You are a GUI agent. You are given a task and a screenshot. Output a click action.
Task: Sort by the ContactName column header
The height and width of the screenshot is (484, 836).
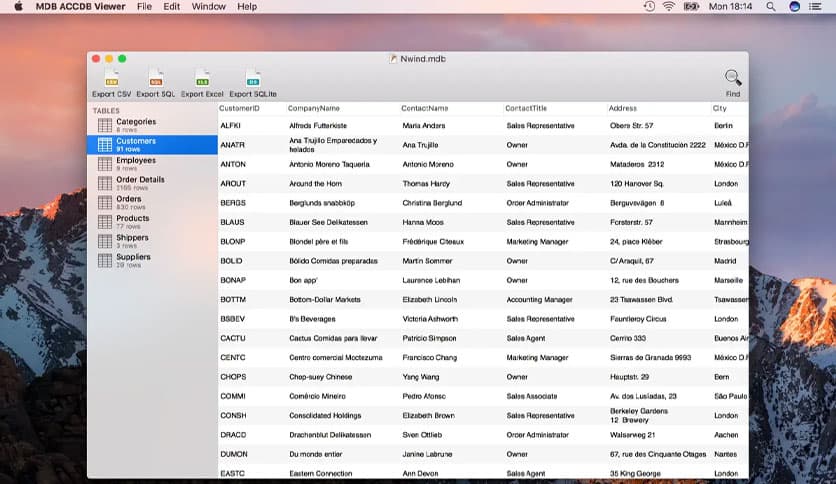425,108
